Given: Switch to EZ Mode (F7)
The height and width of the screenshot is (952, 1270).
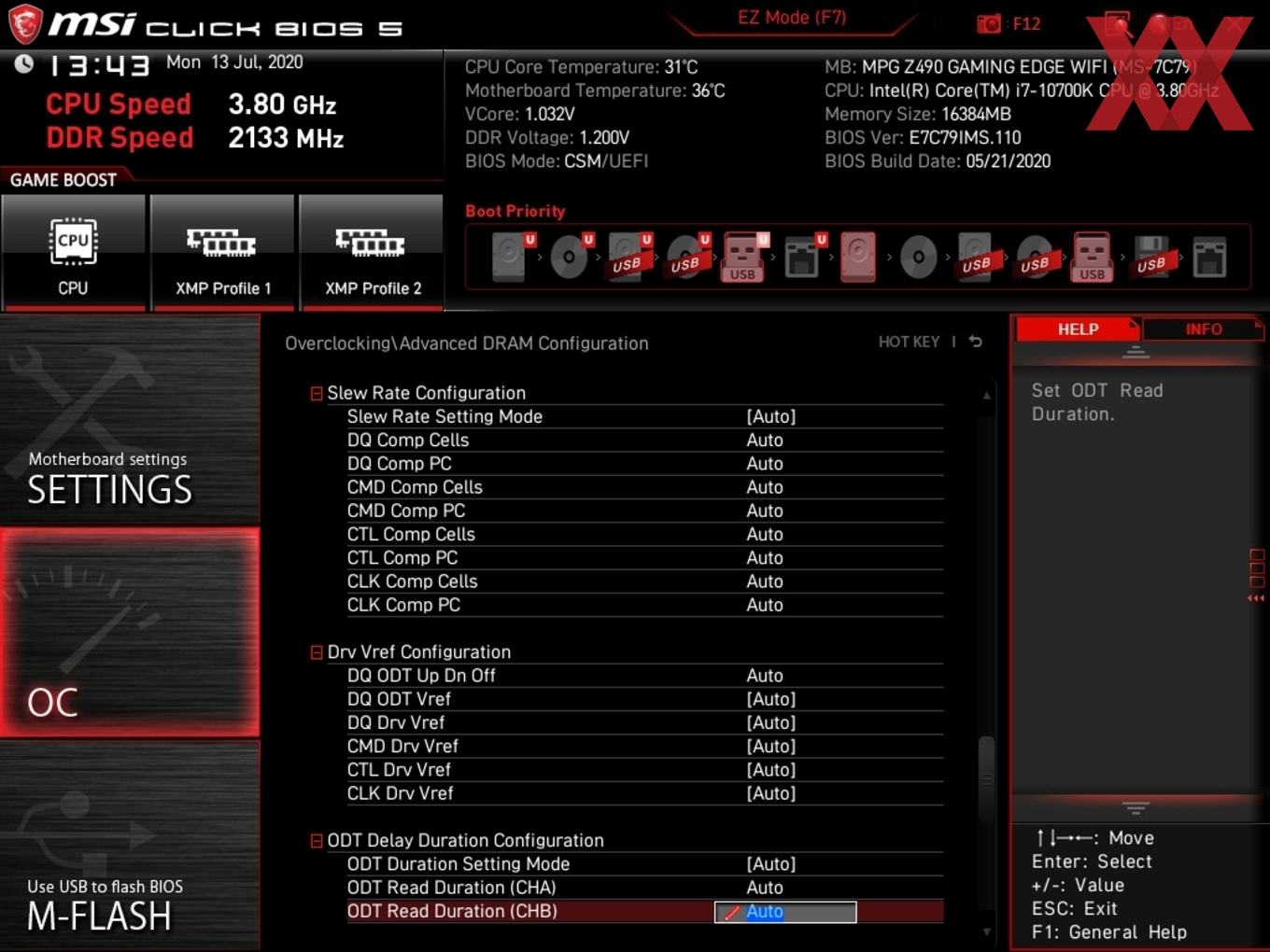Looking at the screenshot, I should click(791, 18).
